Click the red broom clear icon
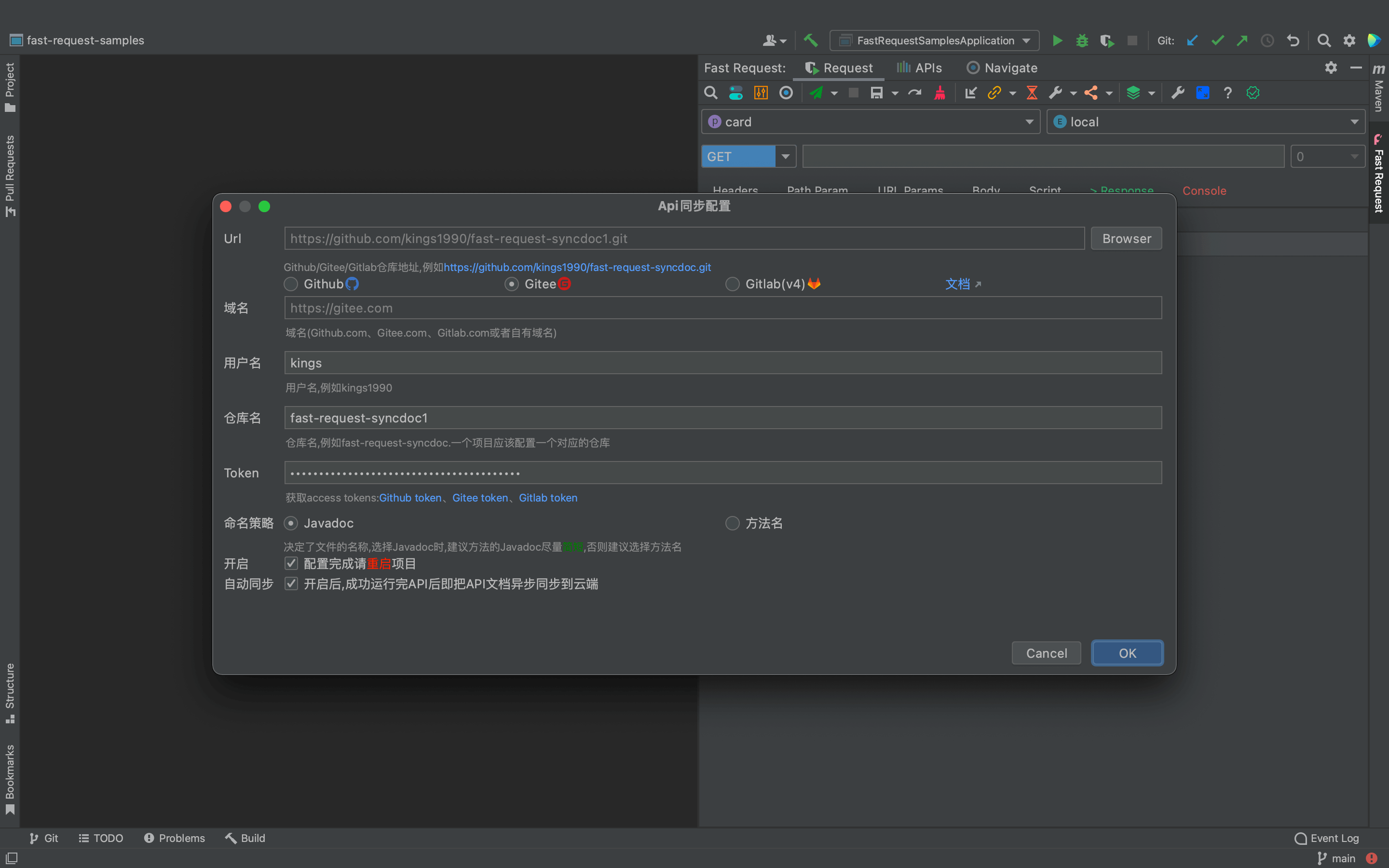 click(x=940, y=93)
